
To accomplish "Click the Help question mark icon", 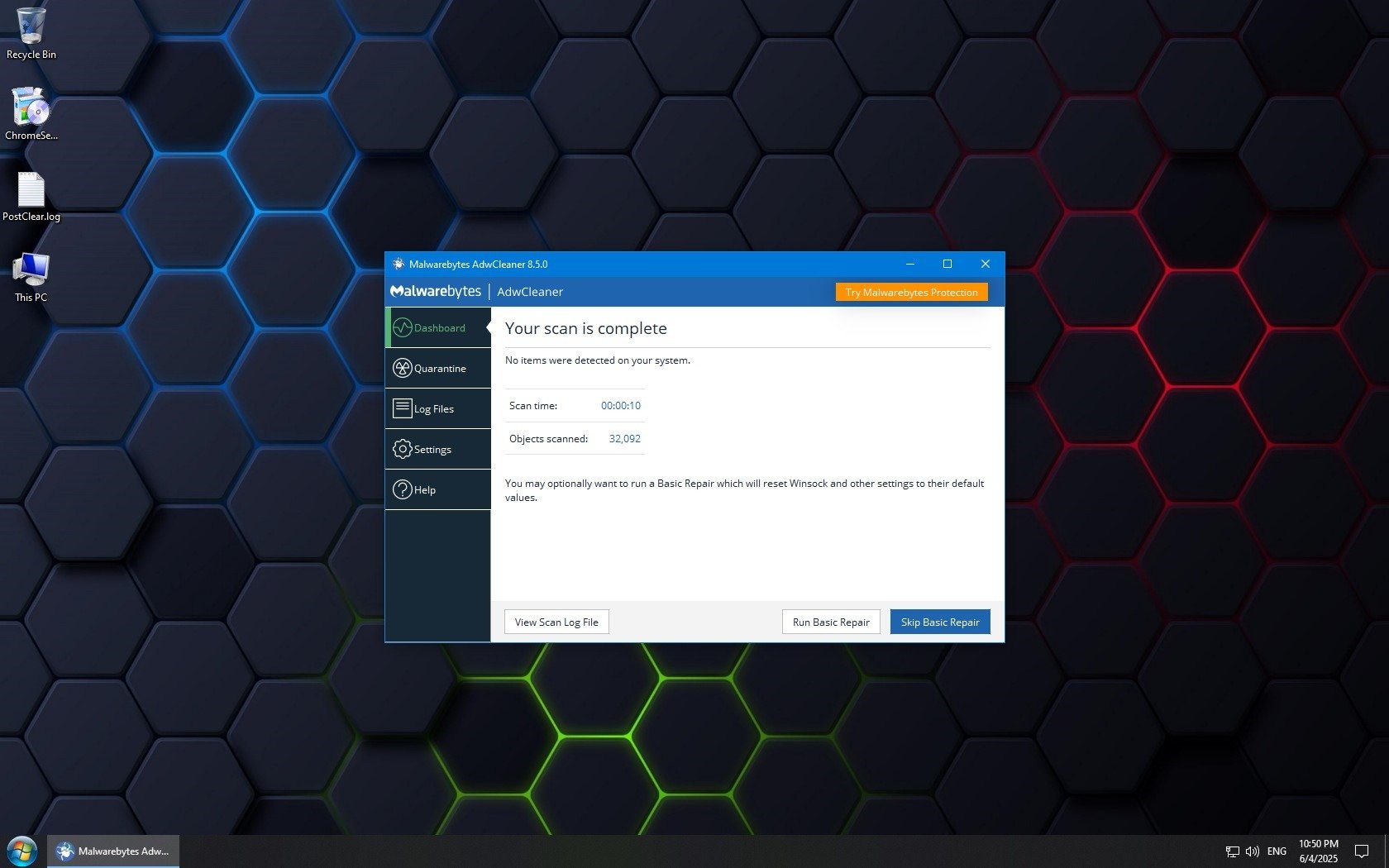I will click(x=402, y=489).
